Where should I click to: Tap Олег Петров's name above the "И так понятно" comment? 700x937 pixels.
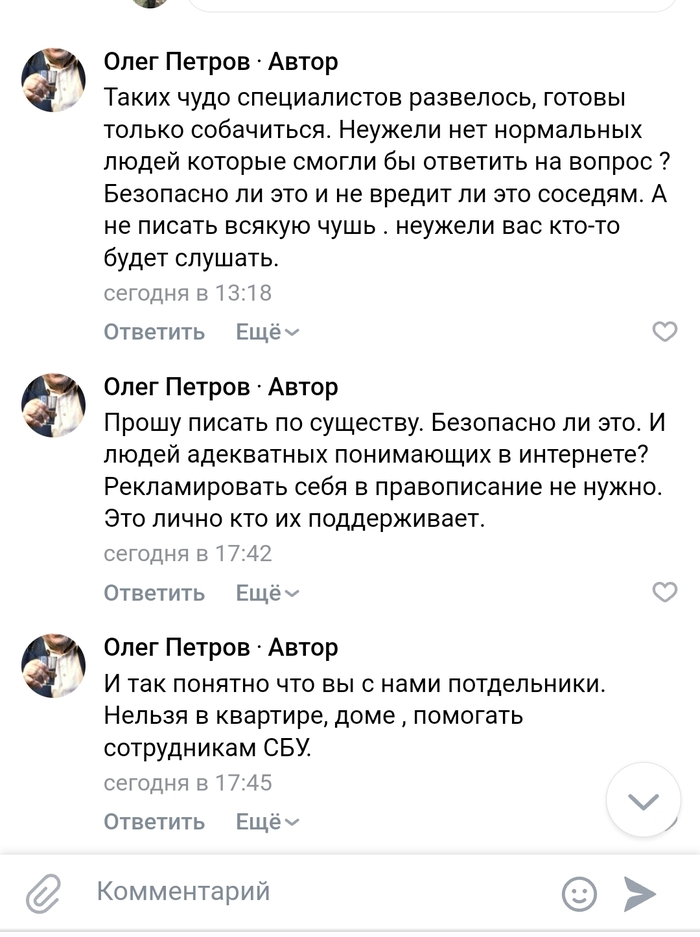pos(176,648)
